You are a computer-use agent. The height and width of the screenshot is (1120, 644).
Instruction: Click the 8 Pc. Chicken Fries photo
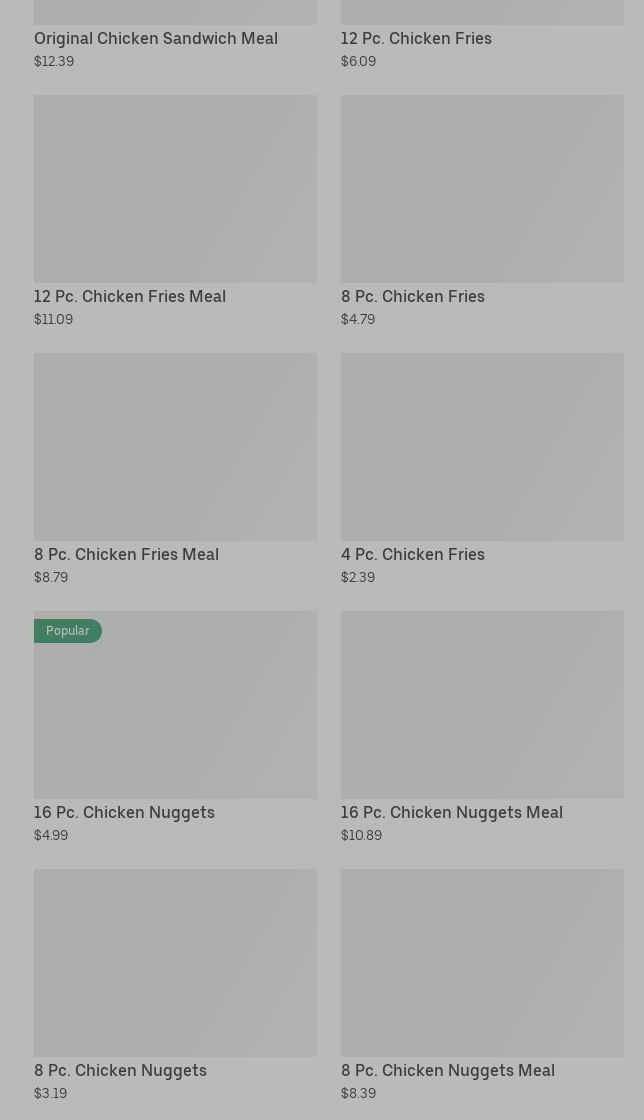[x=482, y=188]
